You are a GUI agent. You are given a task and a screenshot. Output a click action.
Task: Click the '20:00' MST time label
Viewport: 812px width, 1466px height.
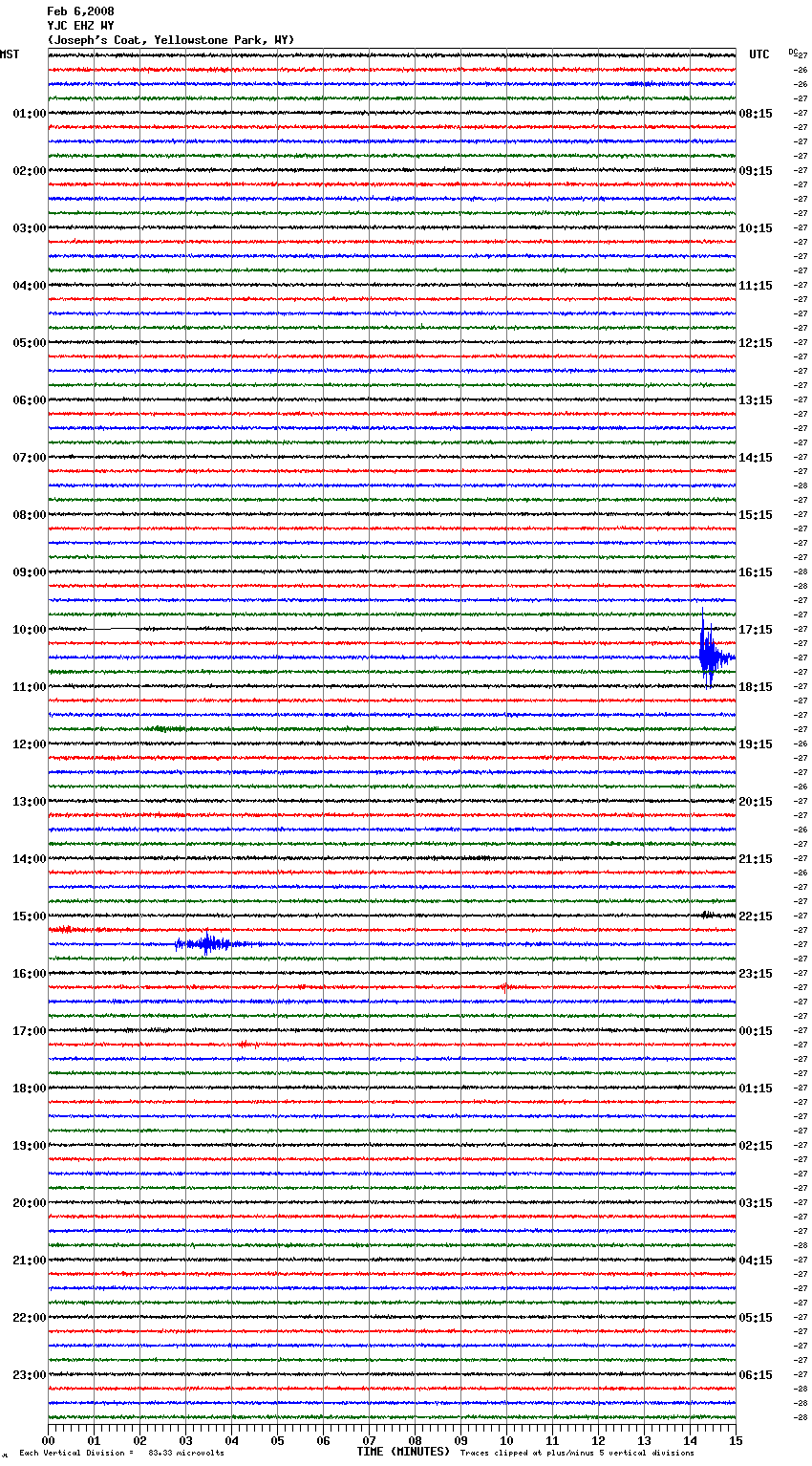click(30, 1203)
